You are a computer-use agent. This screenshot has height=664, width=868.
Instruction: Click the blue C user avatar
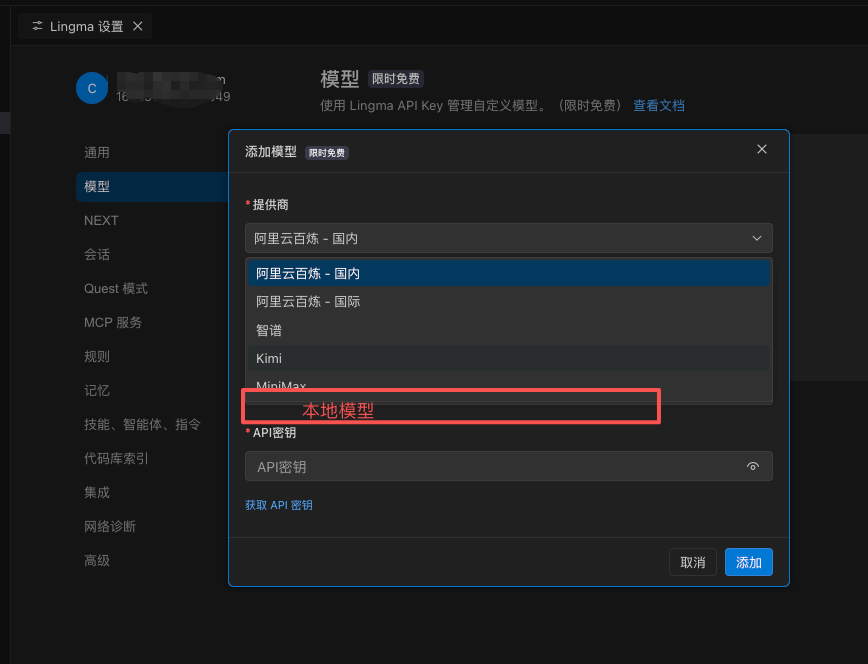[x=92, y=88]
